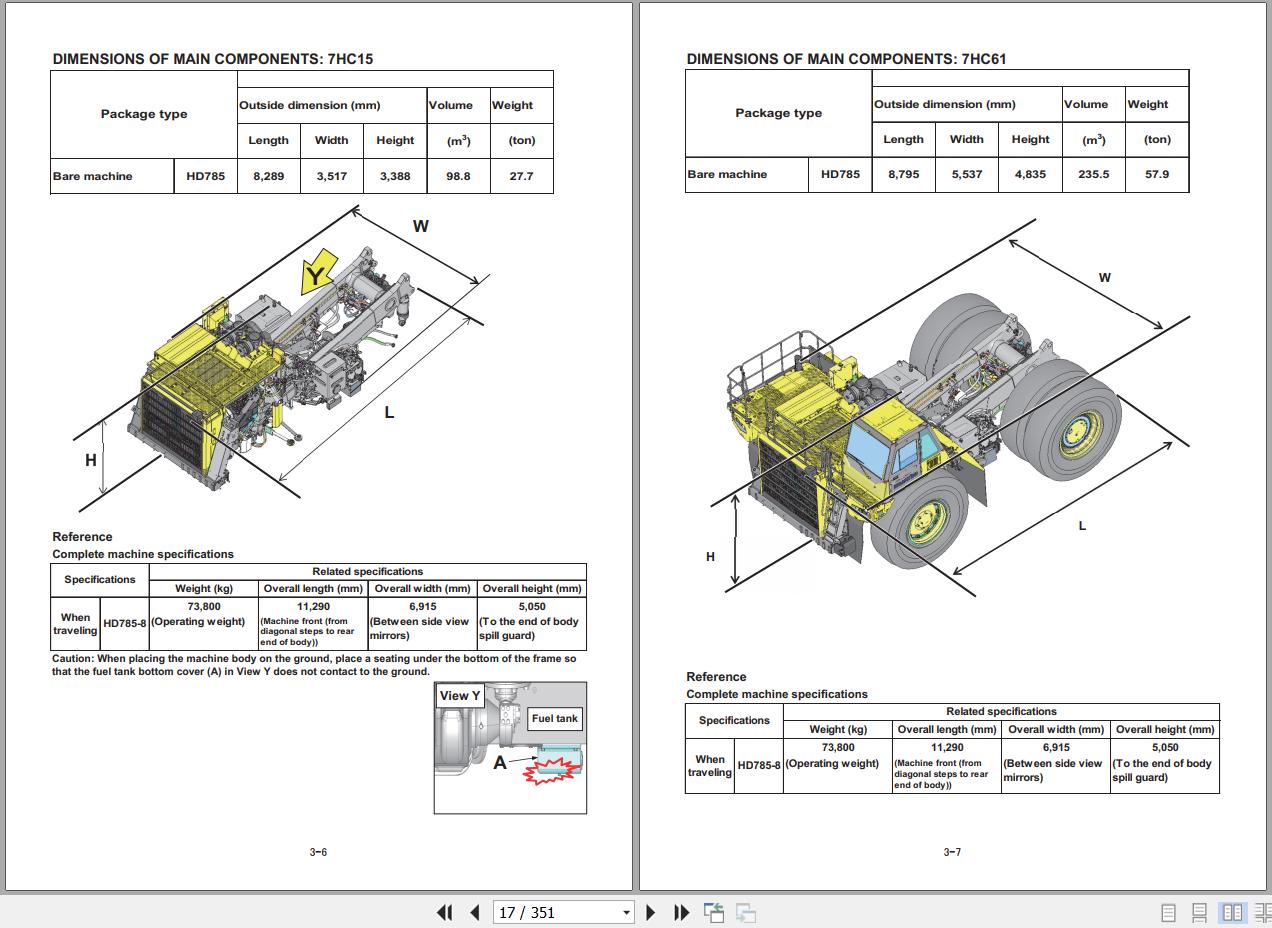Click the next view navigation icon
Screen dimensions: 1272x928
pyautogui.click(x=745, y=912)
